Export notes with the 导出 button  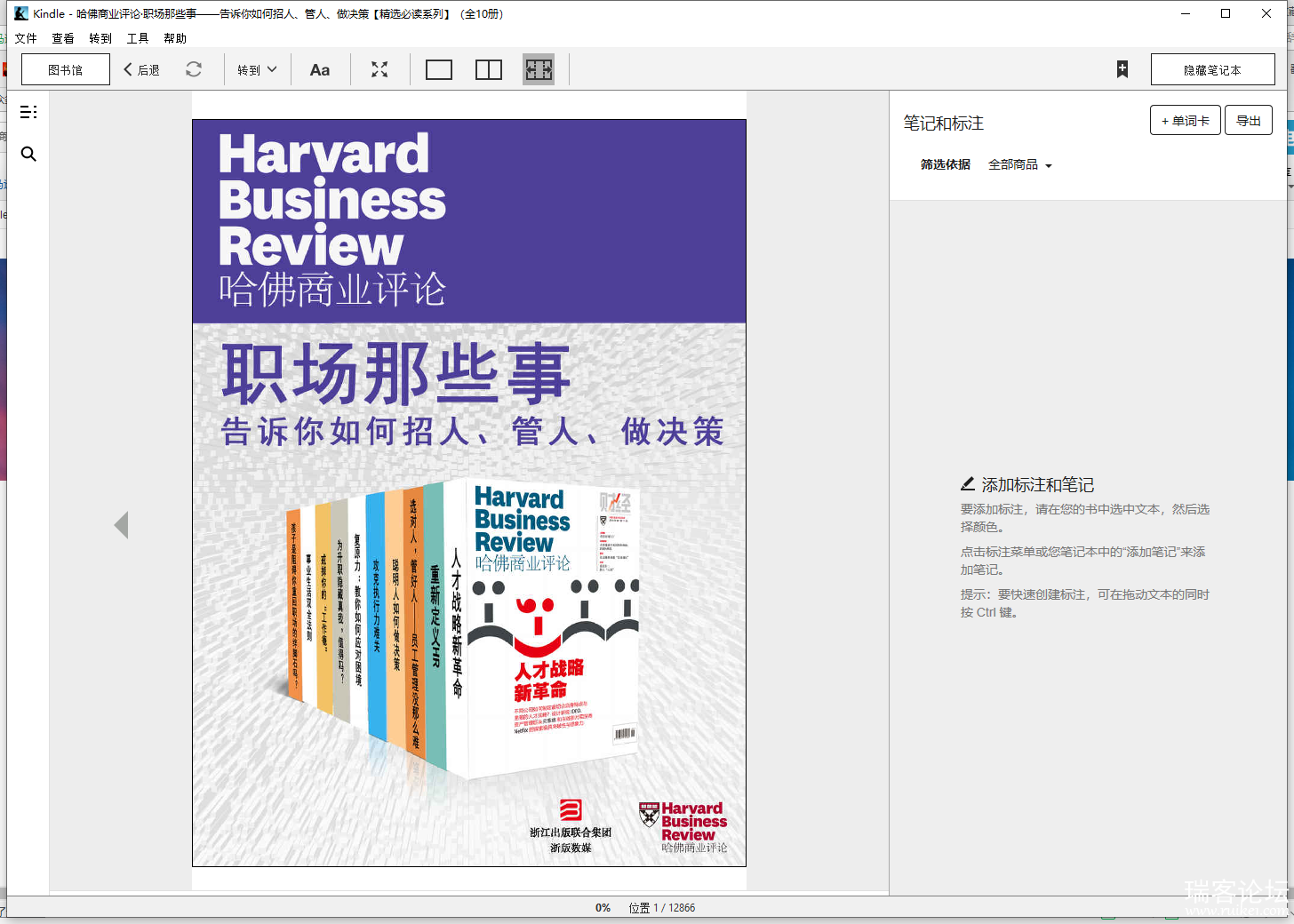click(1249, 120)
